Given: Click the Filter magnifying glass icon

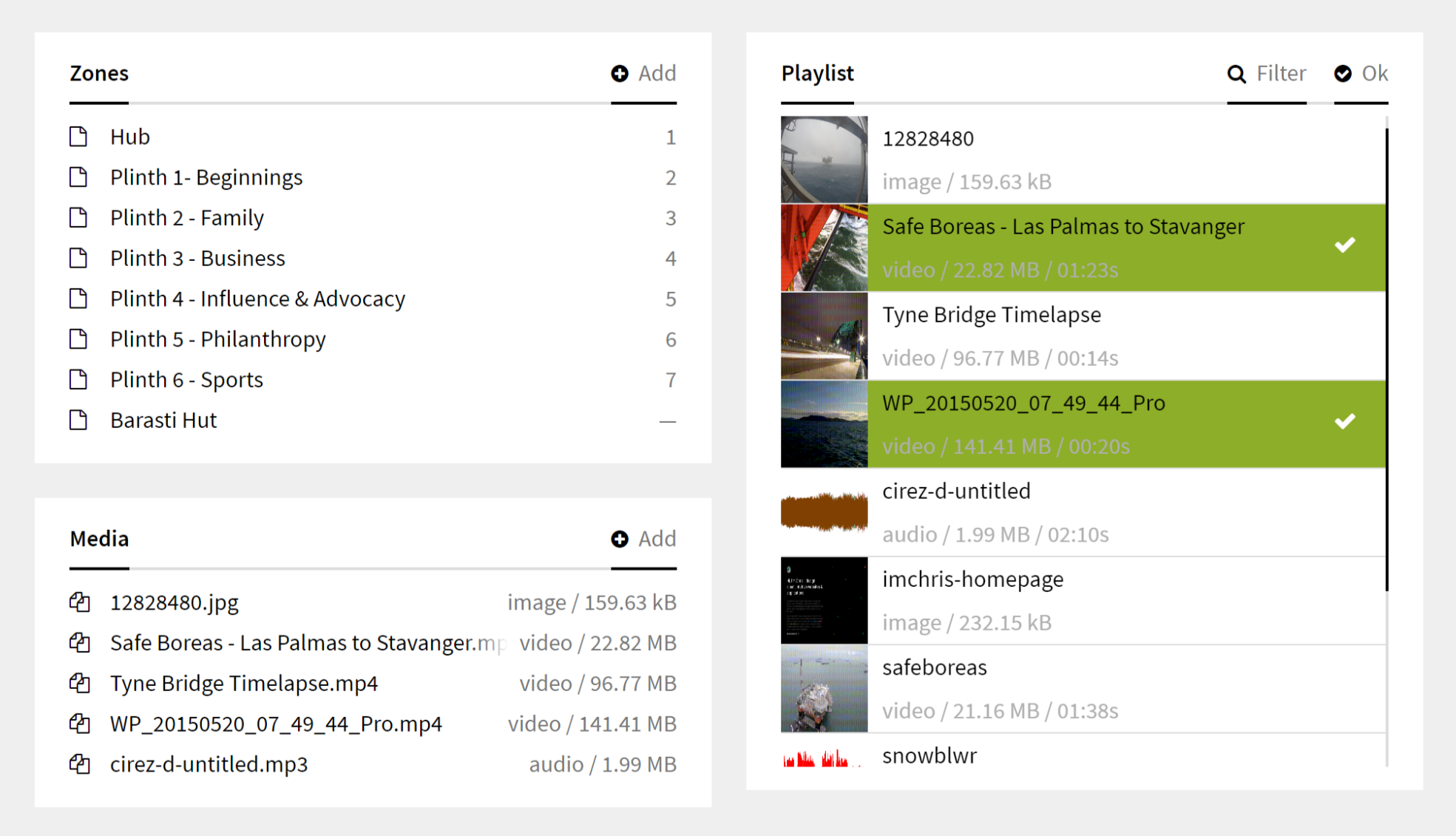Looking at the screenshot, I should click(1236, 74).
